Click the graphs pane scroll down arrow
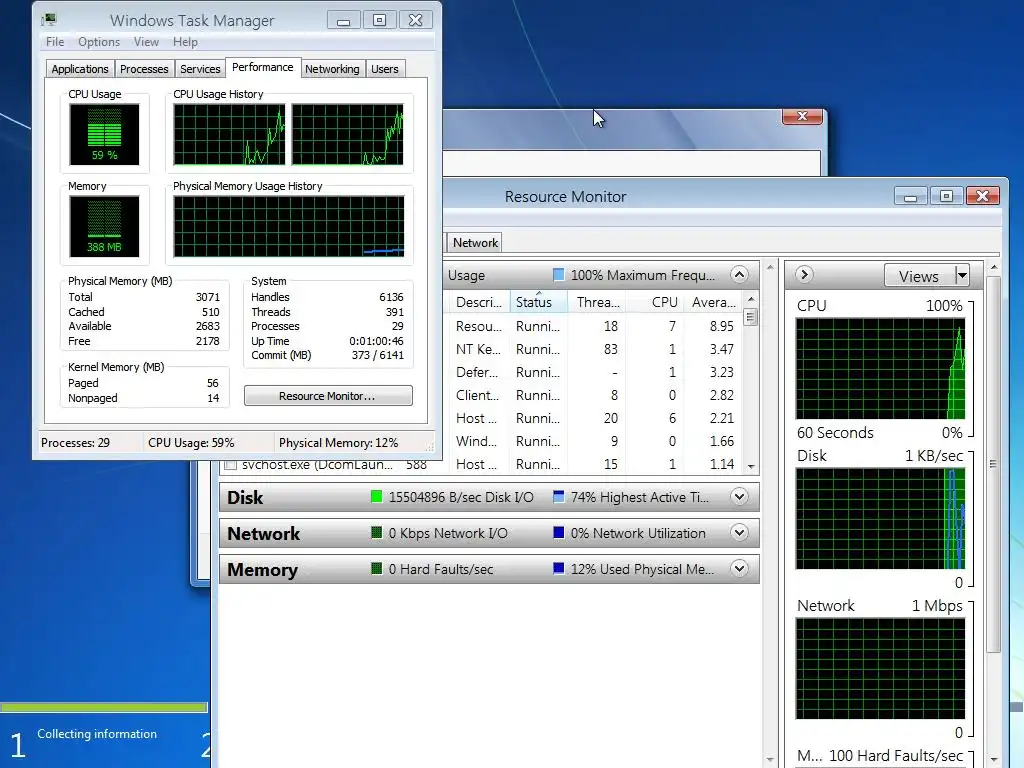 pos(993,760)
